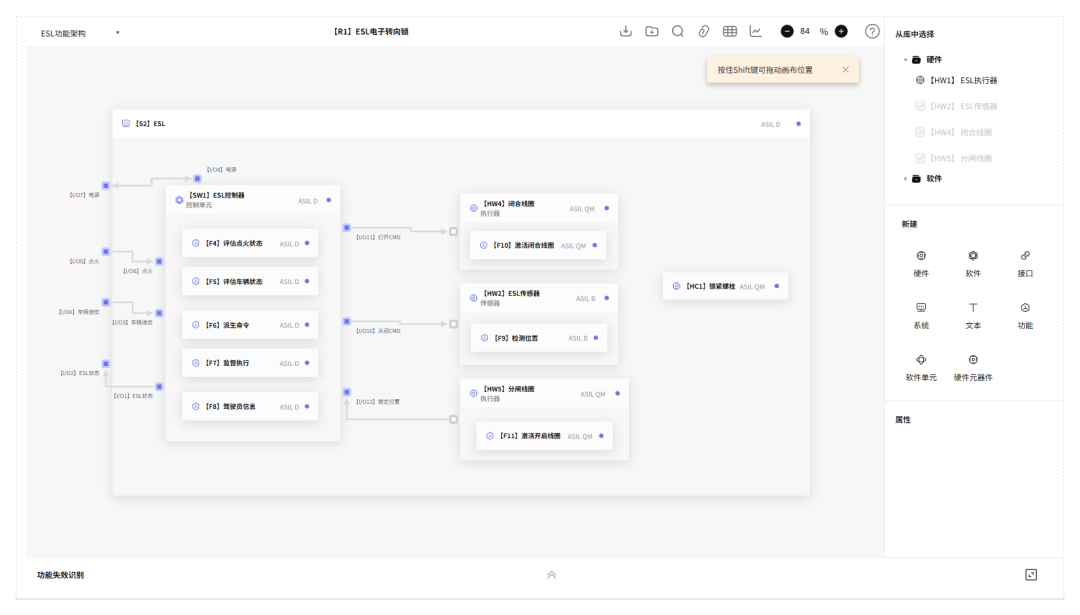
Task: Click blue dot on 【HC1】 锁紧螺栓
Action: point(776,286)
